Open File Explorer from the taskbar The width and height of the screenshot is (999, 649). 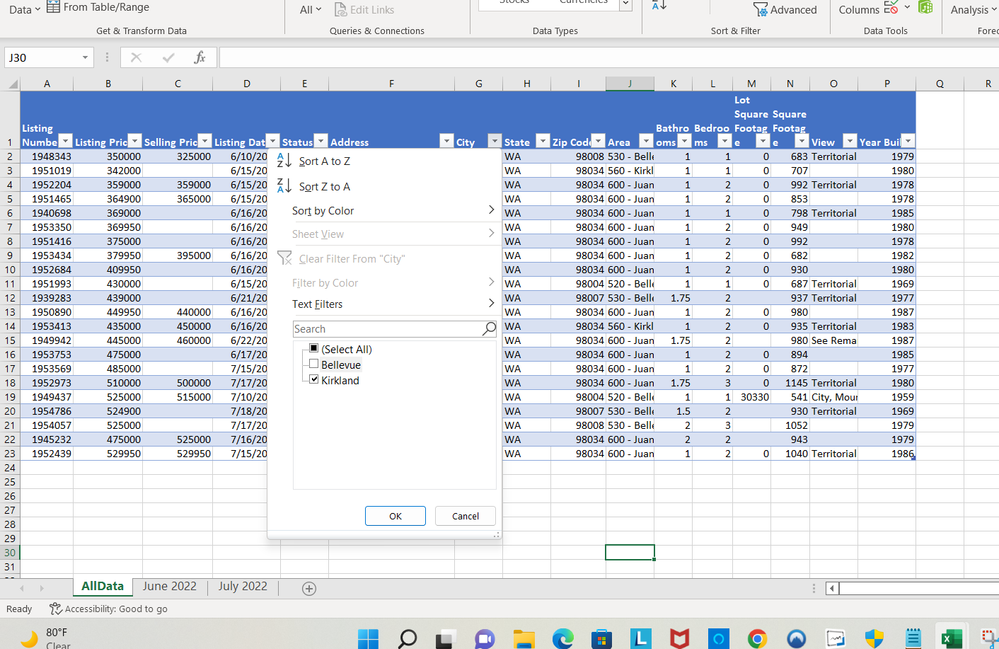(x=524, y=639)
